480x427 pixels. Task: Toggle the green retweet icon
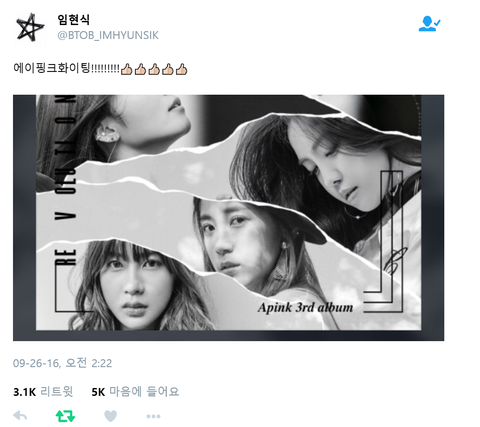pos(65,416)
